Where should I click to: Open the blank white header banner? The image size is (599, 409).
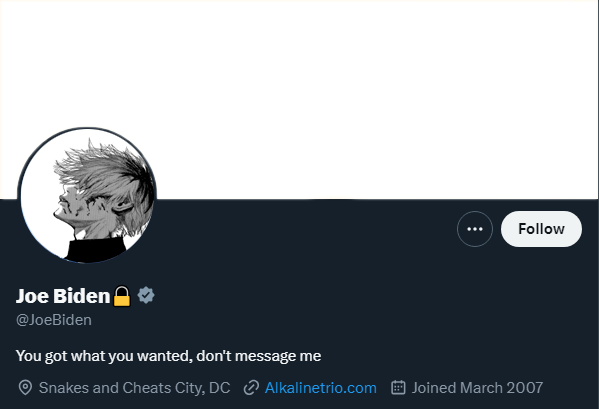[300, 99]
